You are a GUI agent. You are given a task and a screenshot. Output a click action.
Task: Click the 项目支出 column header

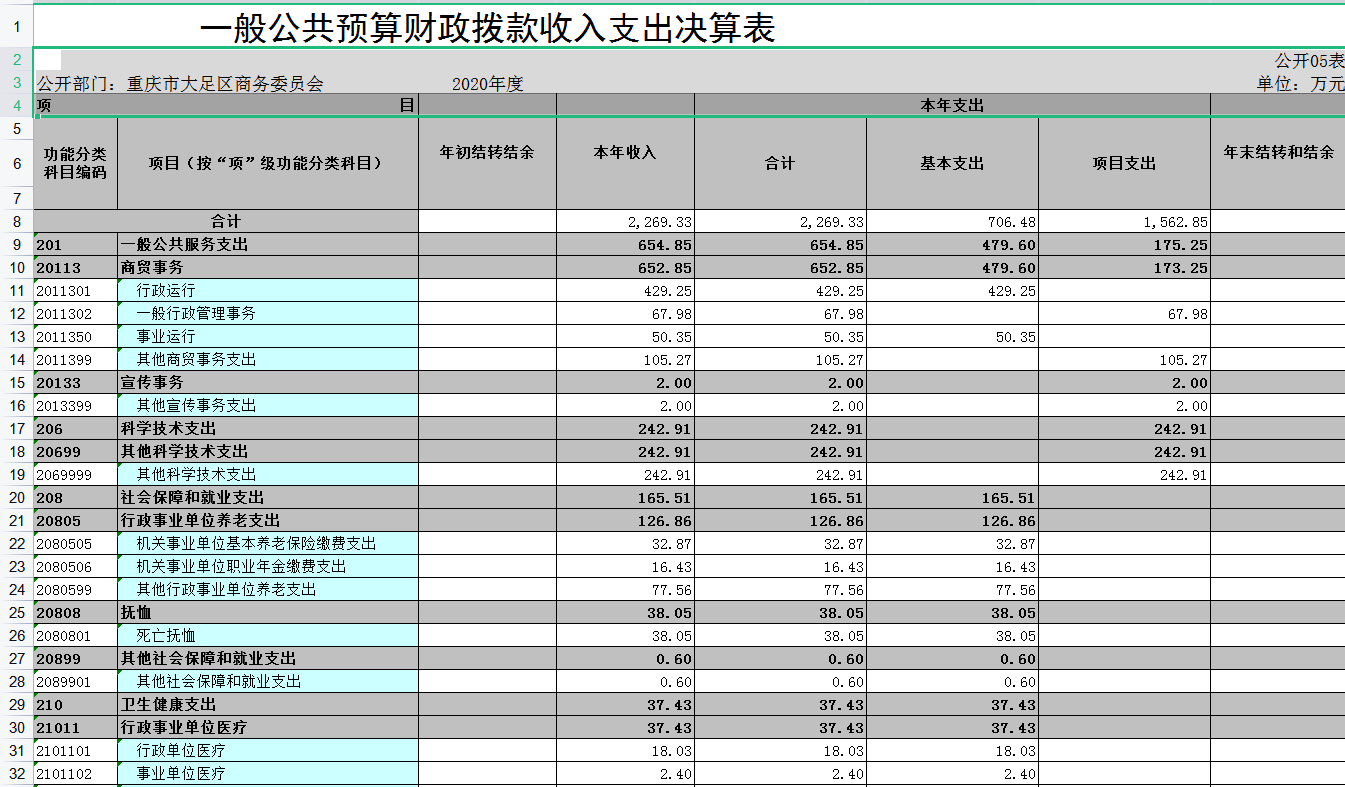[x=1124, y=163]
